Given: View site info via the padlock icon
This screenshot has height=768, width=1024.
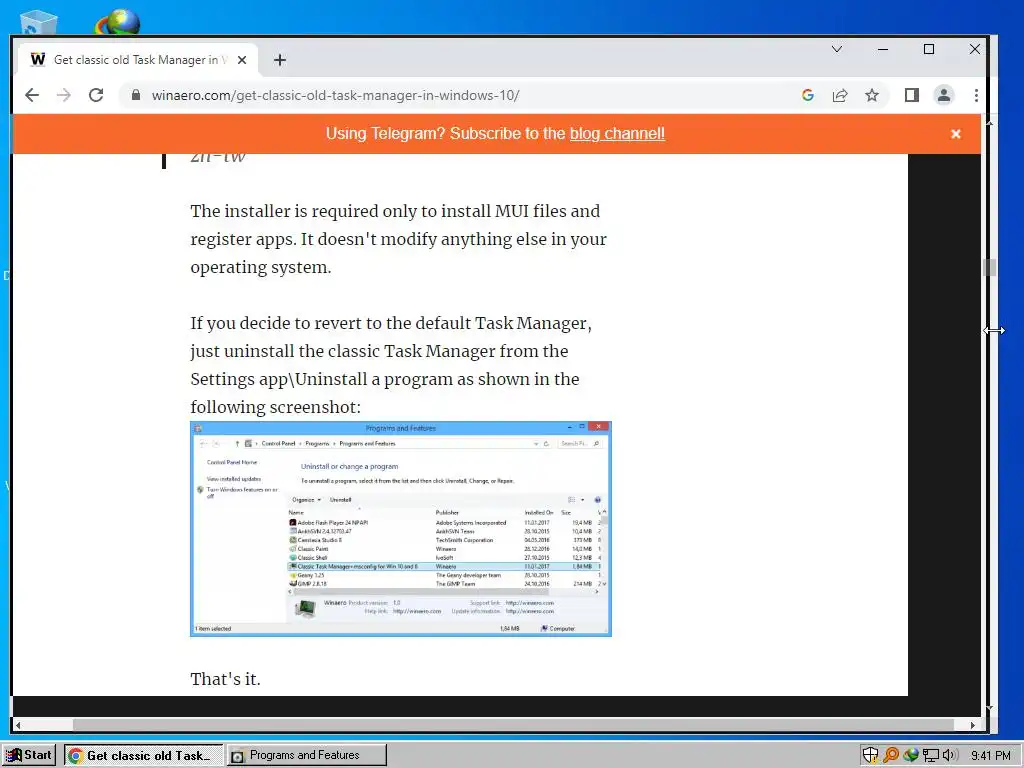Looking at the screenshot, I should pos(136,95).
